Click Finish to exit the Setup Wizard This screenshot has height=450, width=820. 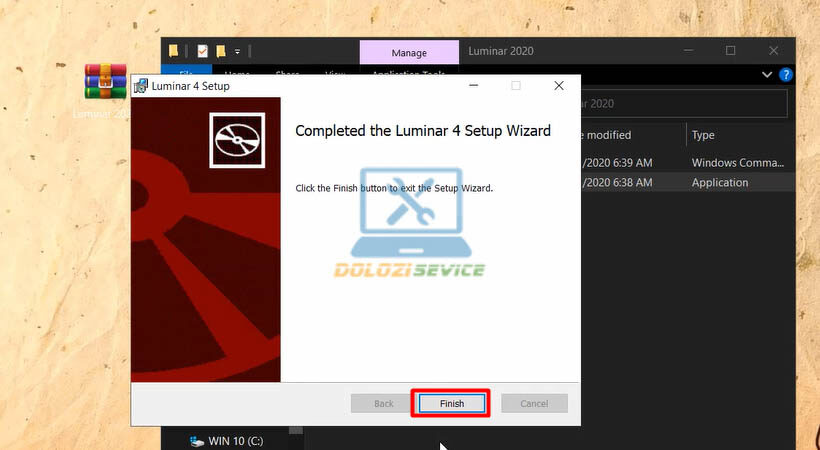click(x=451, y=403)
